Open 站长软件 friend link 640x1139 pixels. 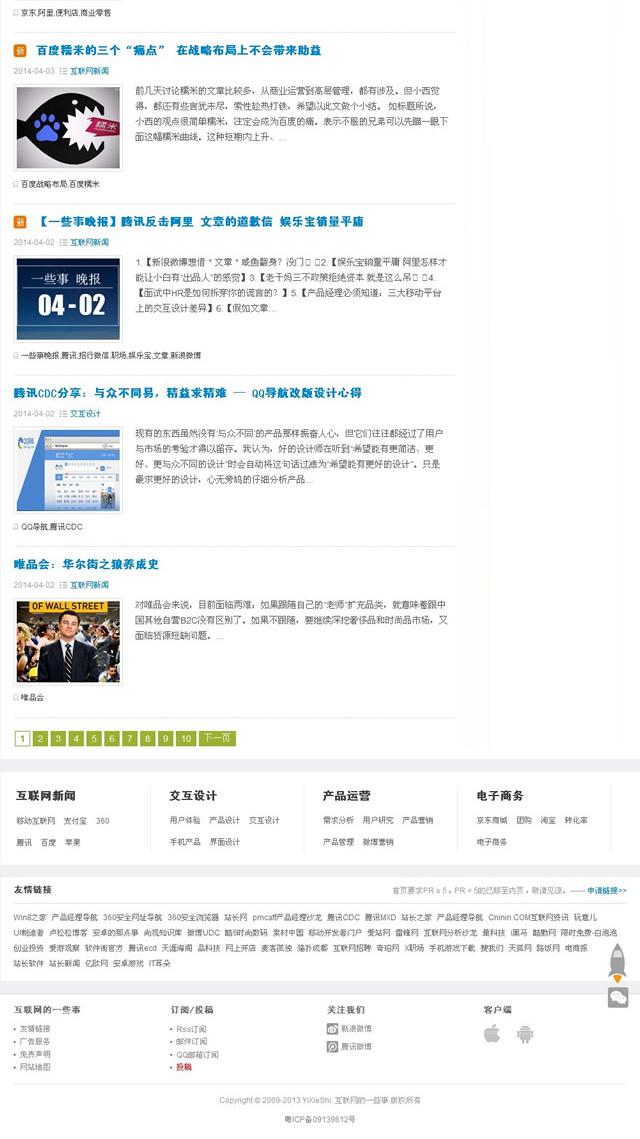point(28,963)
